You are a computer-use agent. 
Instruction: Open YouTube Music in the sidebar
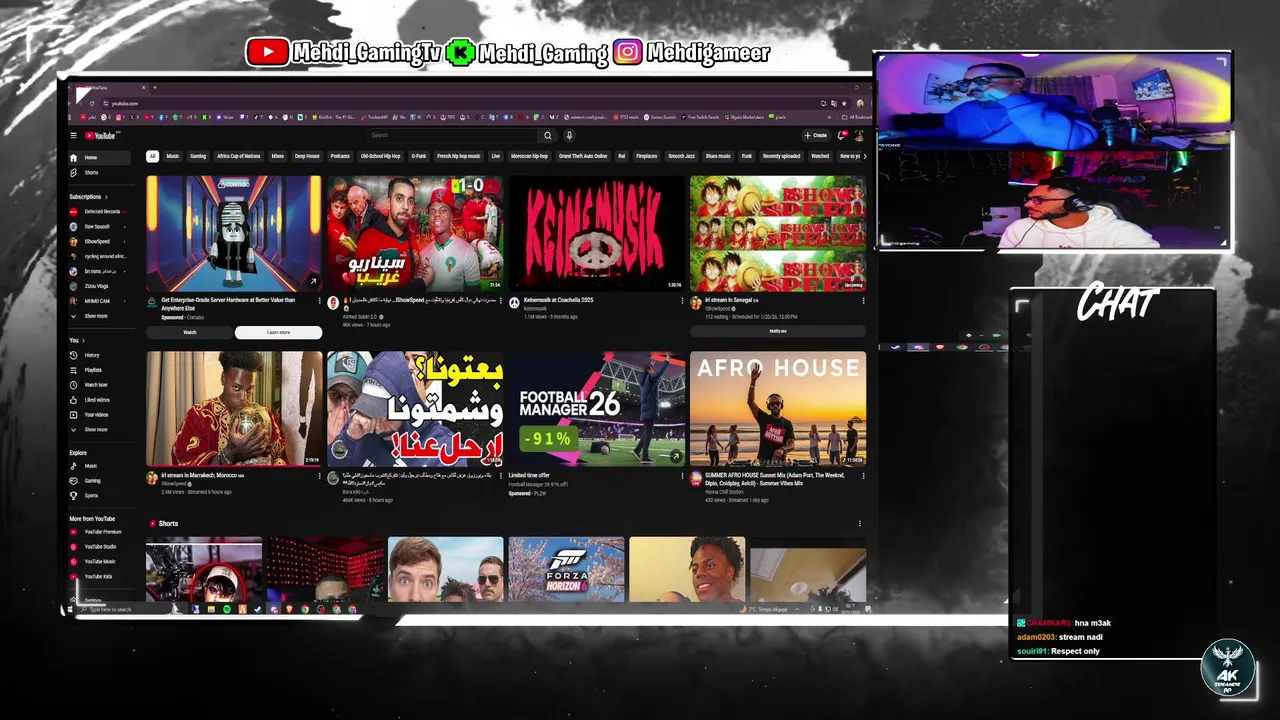(99, 562)
